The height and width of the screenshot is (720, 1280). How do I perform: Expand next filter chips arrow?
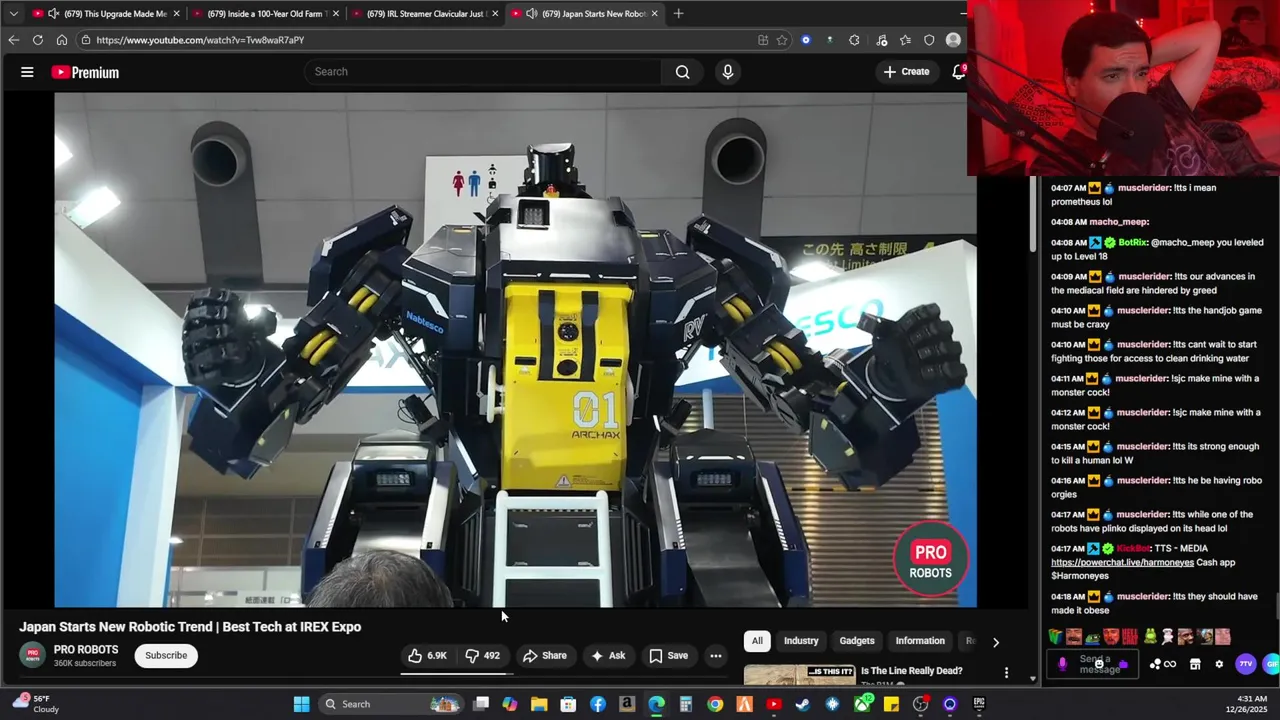tap(995, 642)
